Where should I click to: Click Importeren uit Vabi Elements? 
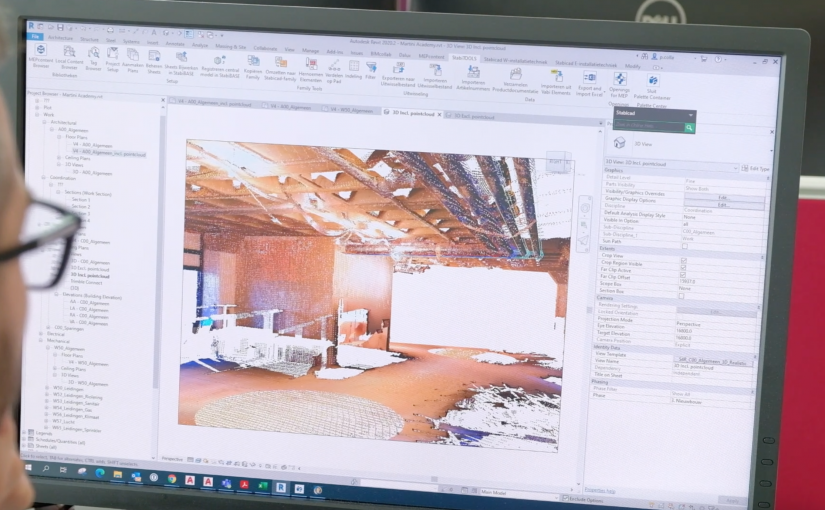[556, 82]
